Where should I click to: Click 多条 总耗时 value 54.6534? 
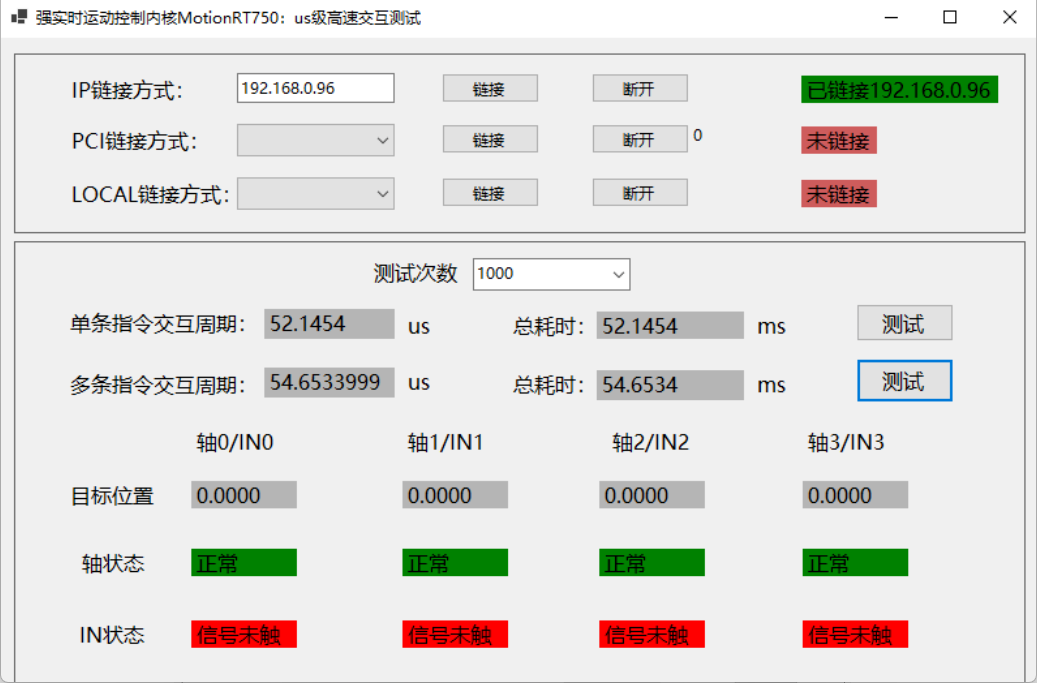pos(670,385)
